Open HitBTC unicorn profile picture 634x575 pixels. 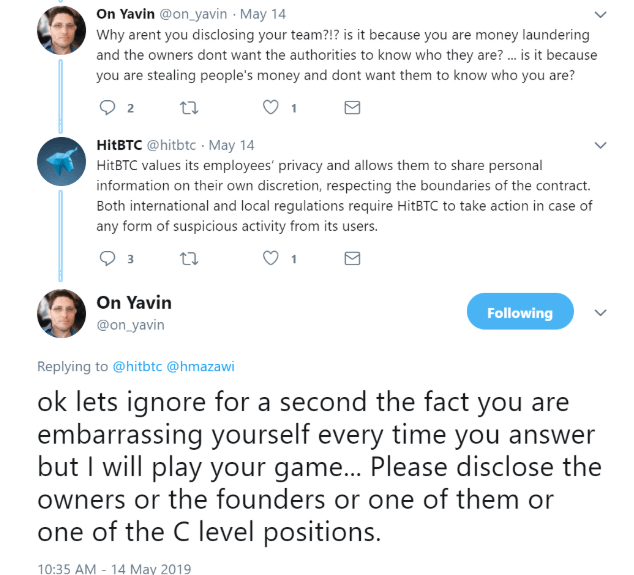61,161
